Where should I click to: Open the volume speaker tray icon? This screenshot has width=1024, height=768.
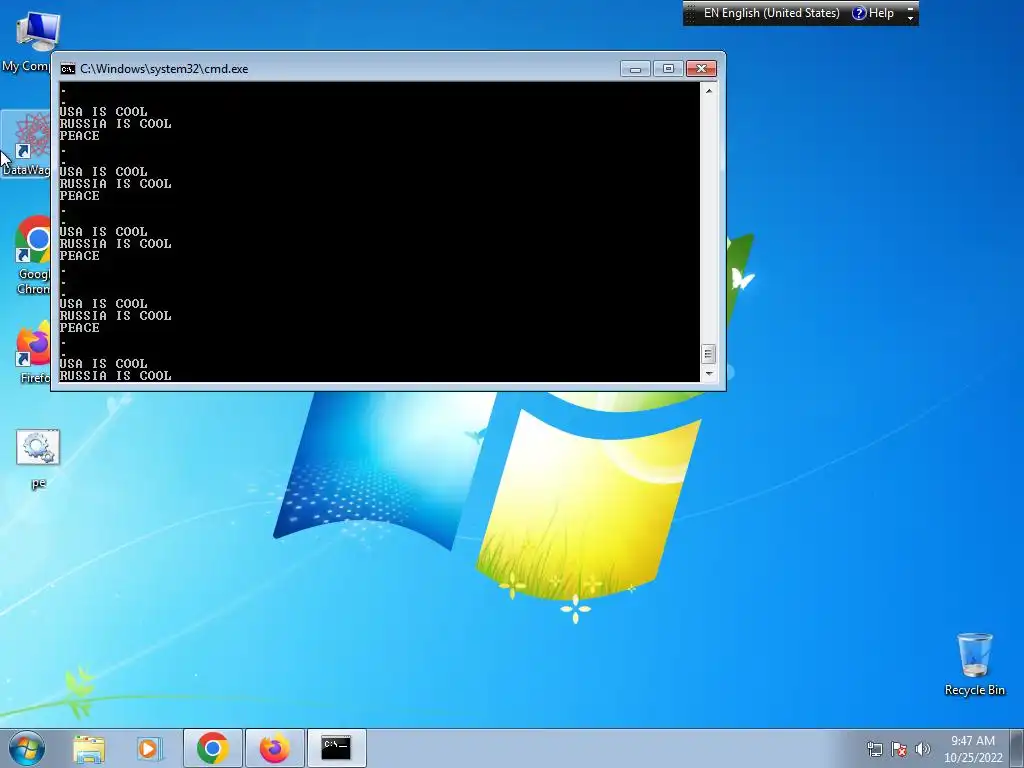(923, 749)
